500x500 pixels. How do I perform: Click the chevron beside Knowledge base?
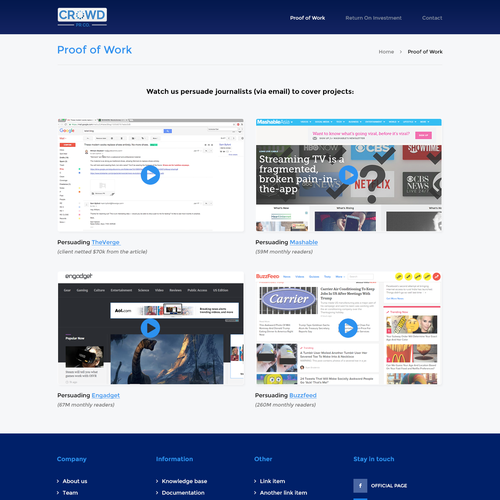pyautogui.click(x=157, y=481)
